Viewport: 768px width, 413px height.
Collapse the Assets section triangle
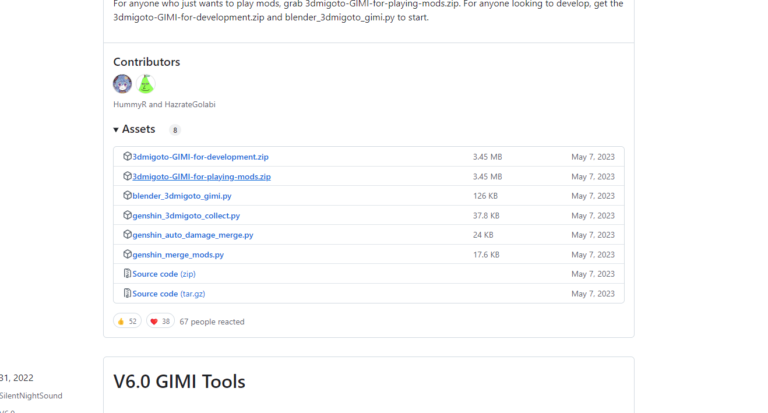click(x=116, y=130)
